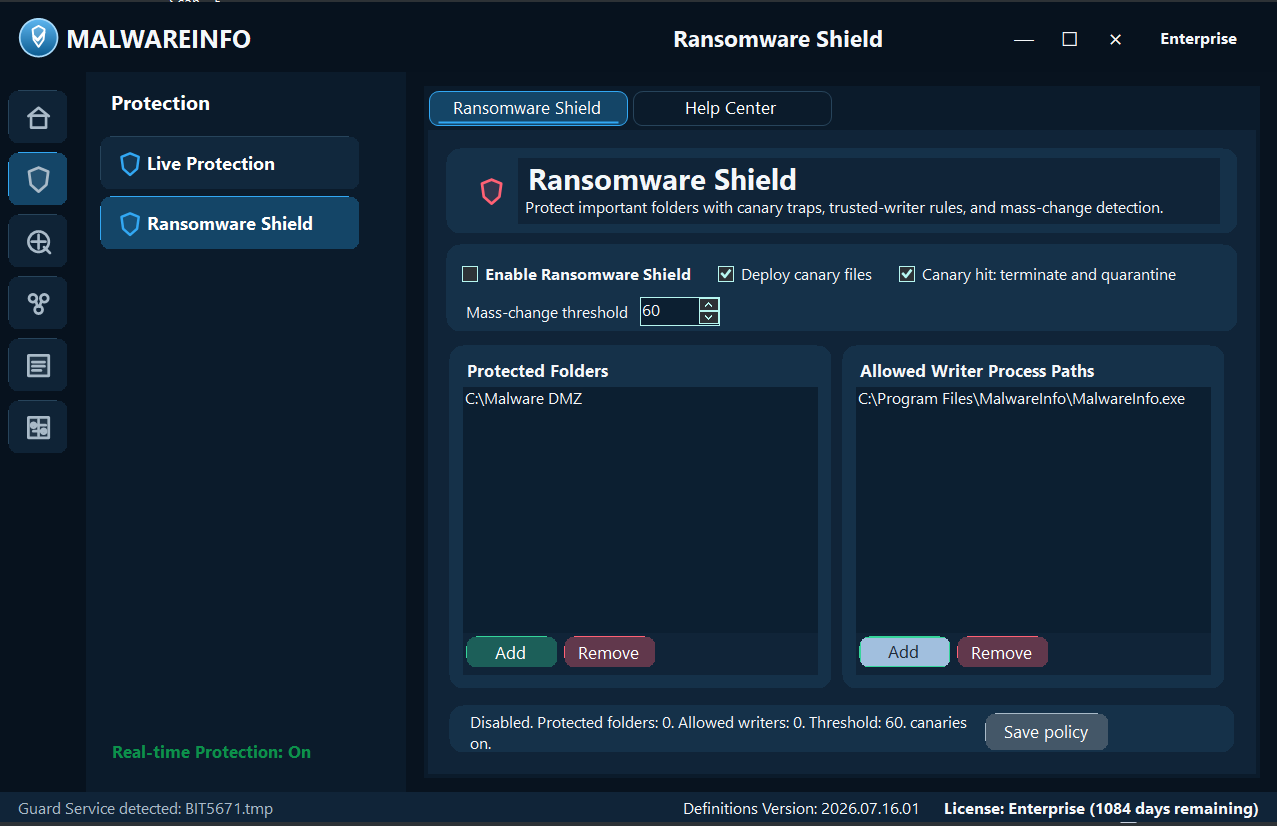Switch to the Ransomware Shield tab
The height and width of the screenshot is (826, 1277).
coord(528,108)
